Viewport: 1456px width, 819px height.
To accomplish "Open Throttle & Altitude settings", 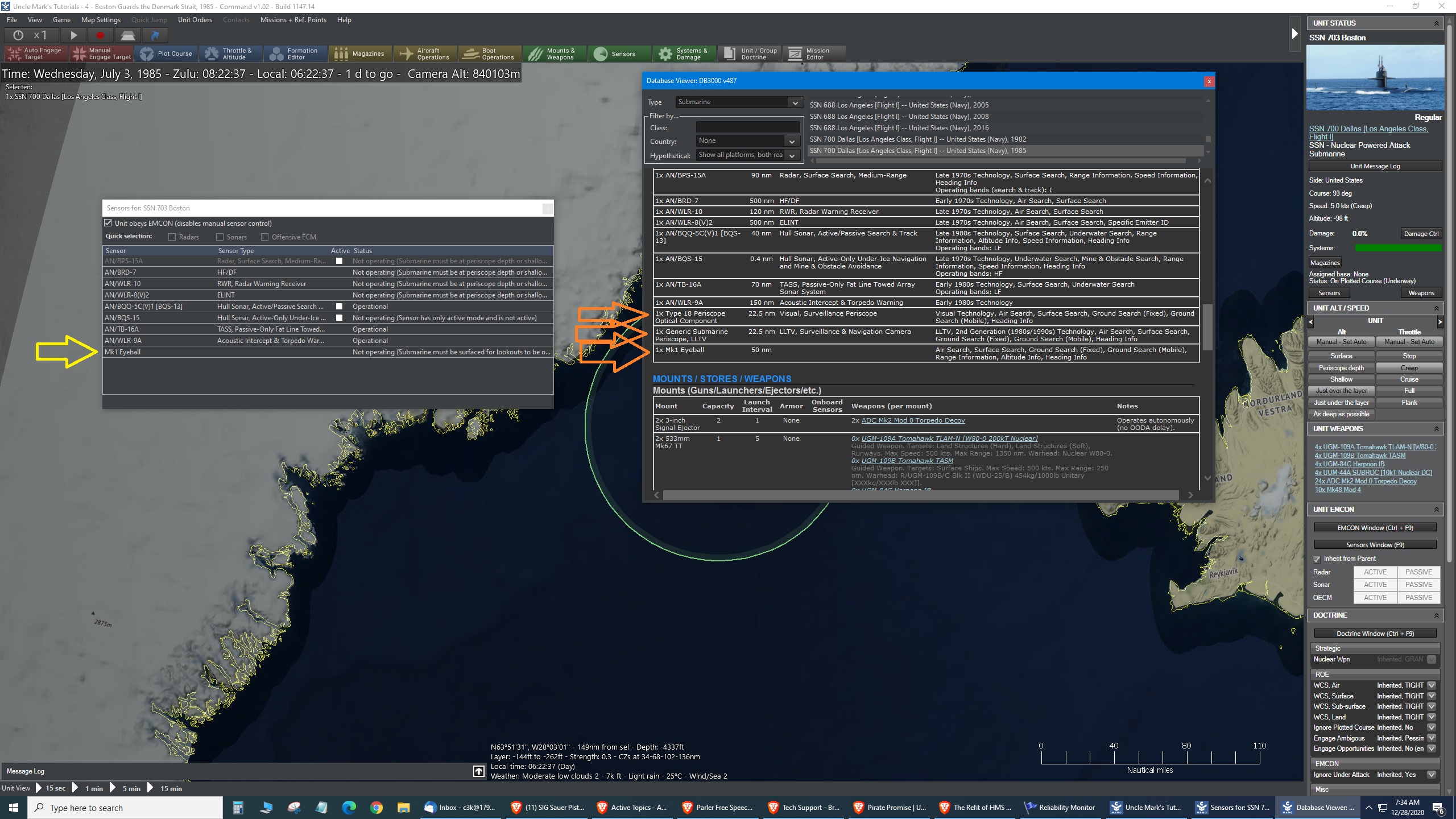I will coord(231,53).
